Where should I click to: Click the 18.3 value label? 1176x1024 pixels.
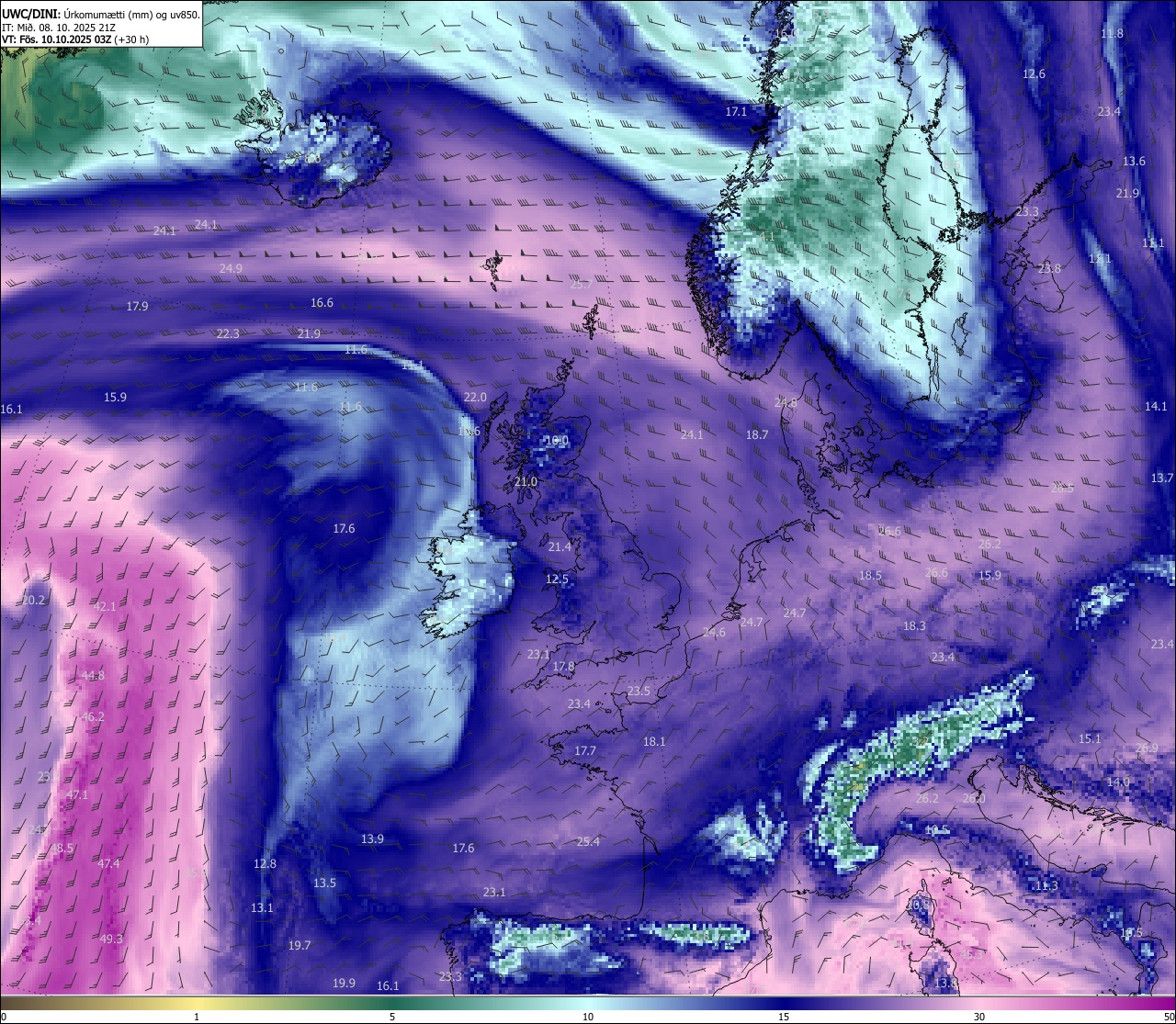tap(914, 626)
